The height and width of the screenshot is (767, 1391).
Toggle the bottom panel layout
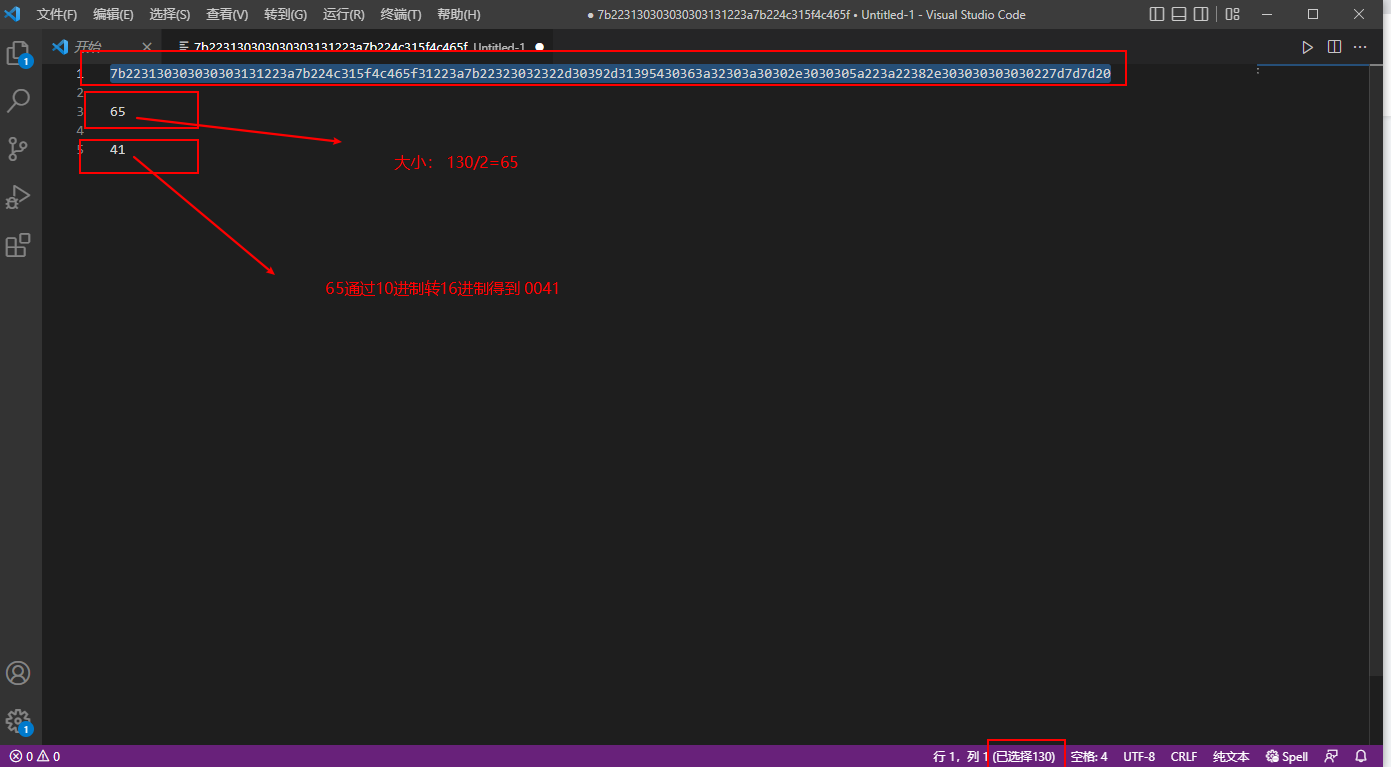click(1179, 15)
